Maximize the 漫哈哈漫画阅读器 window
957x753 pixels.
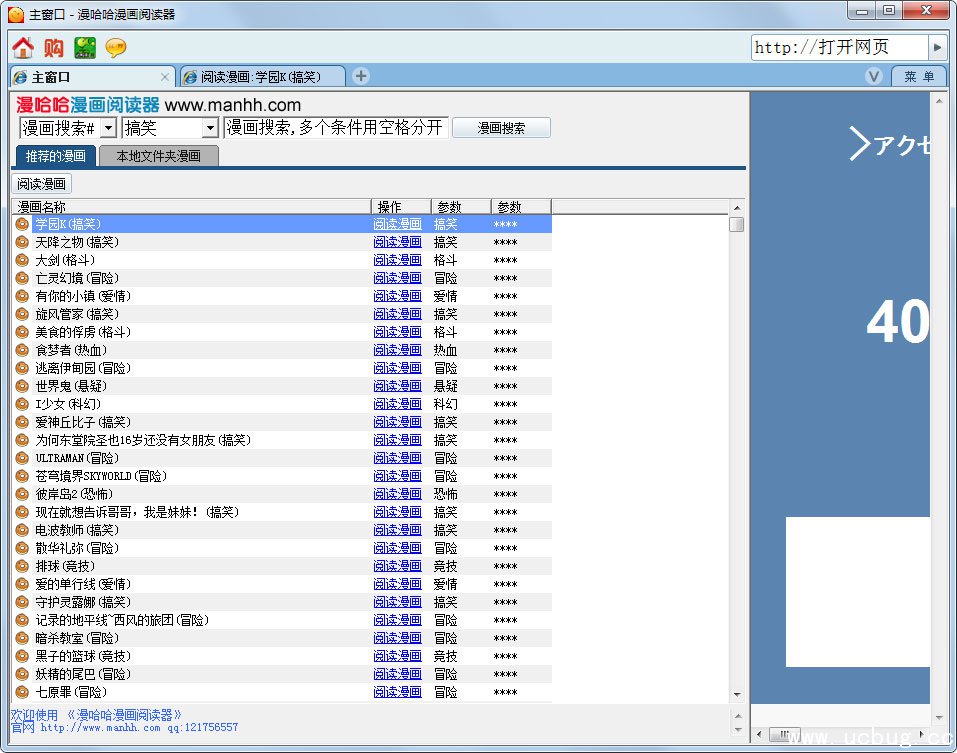pyautogui.click(x=889, y=10)
